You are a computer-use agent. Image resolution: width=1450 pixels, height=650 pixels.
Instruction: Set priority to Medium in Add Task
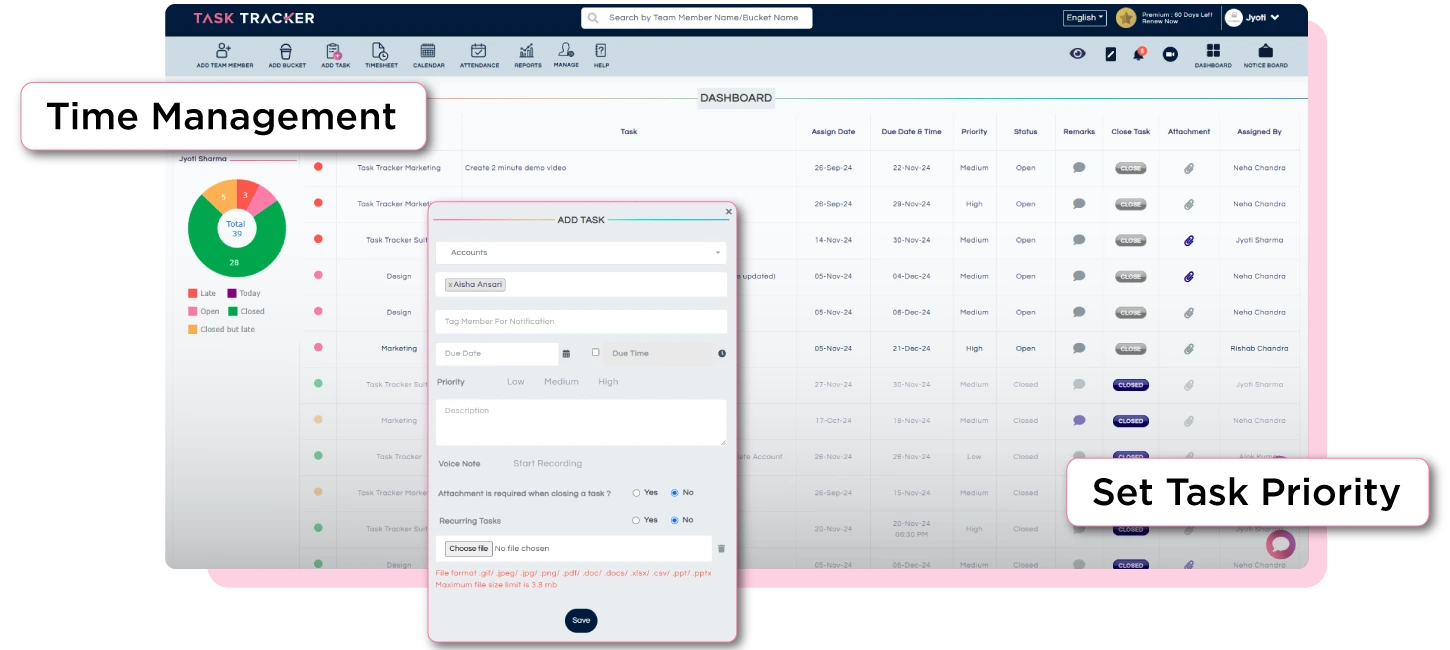pos(561,382)
